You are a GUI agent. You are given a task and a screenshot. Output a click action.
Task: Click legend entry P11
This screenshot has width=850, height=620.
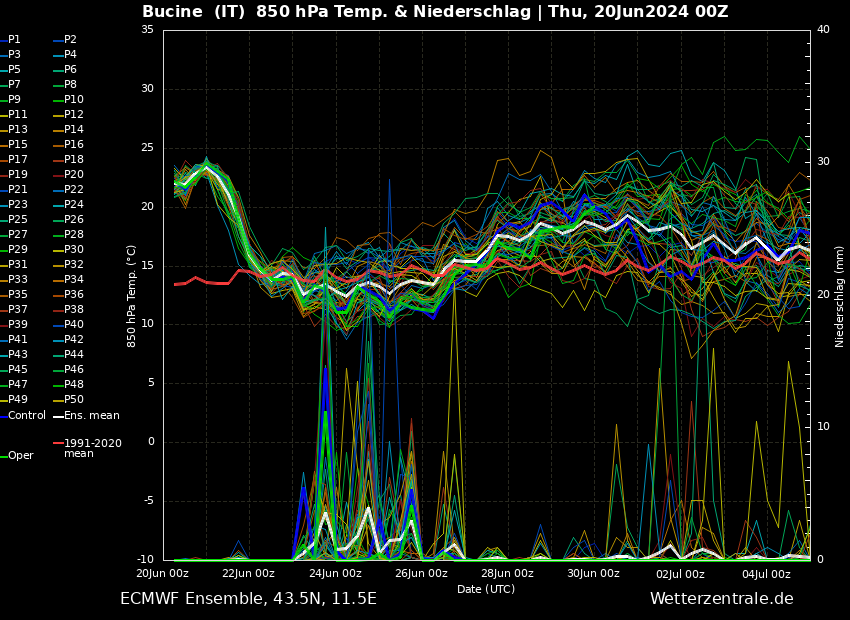14,114
